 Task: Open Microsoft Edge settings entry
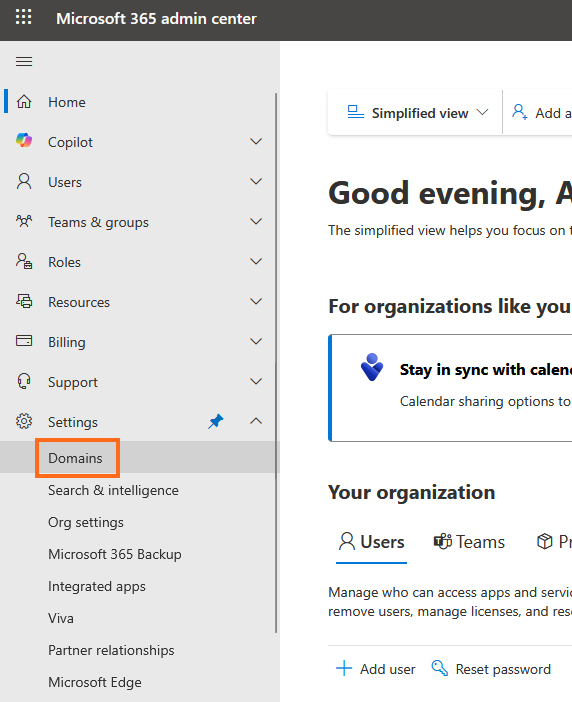(95, 682)
